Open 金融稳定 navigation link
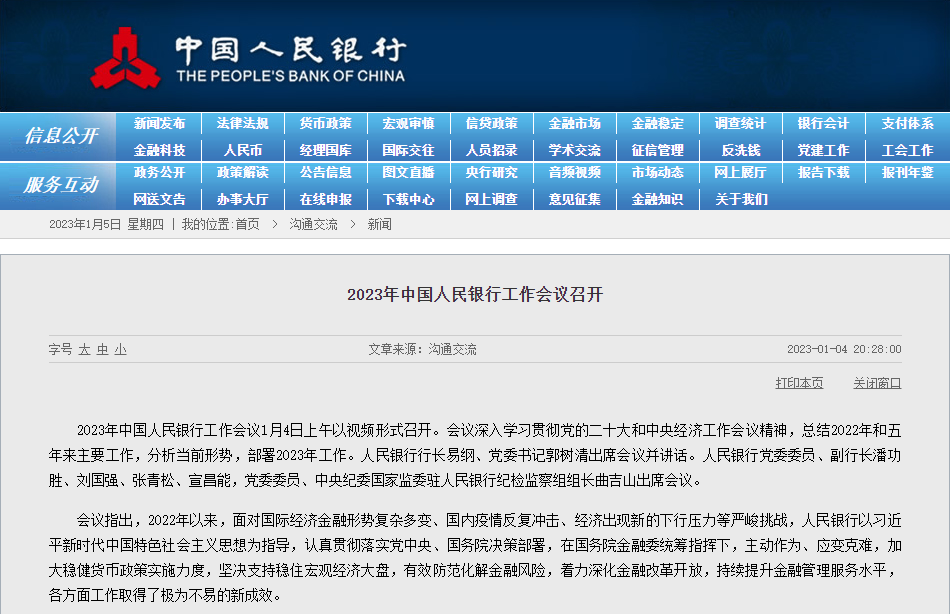Screen dimensions: 951x614 658,123
